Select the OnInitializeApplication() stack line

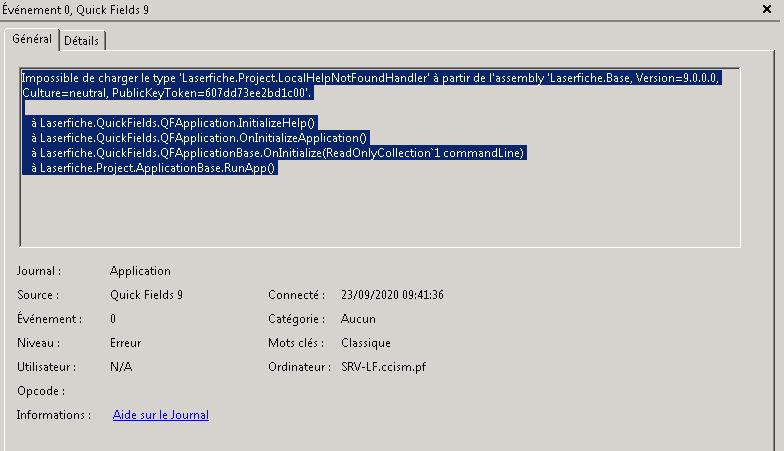tap(199, 138)
